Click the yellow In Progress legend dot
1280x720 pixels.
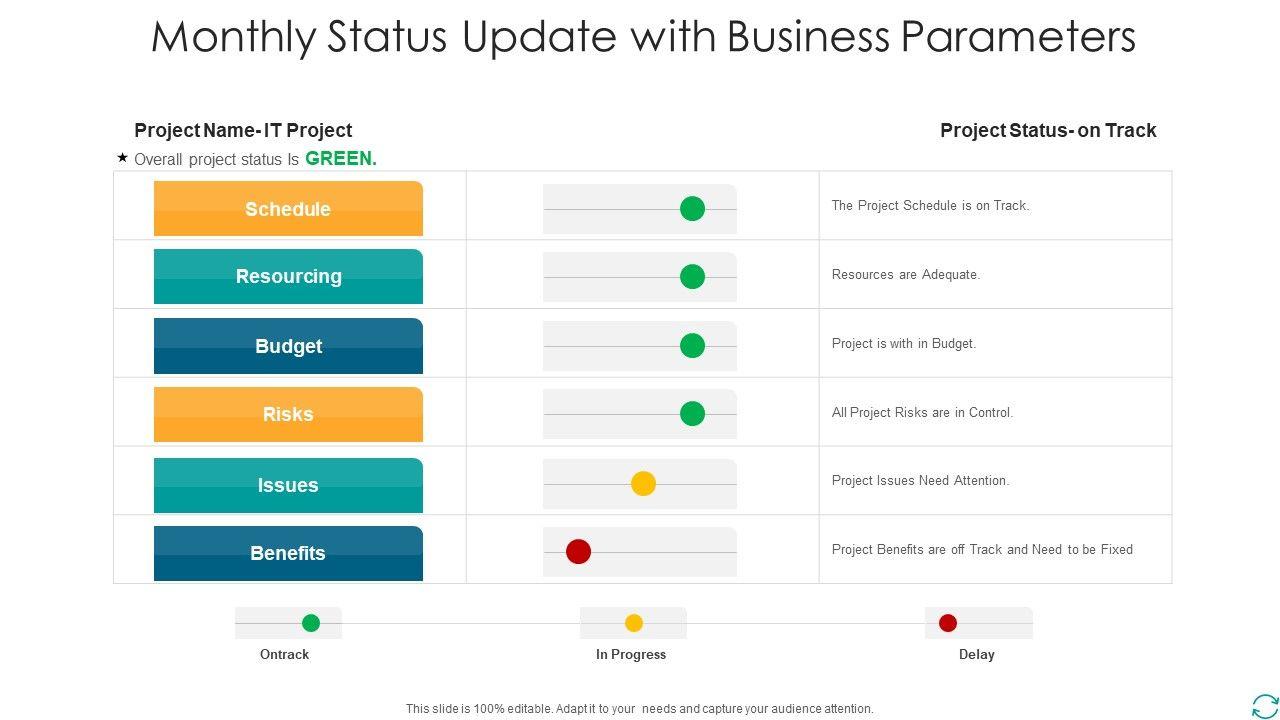pos(634,623)
